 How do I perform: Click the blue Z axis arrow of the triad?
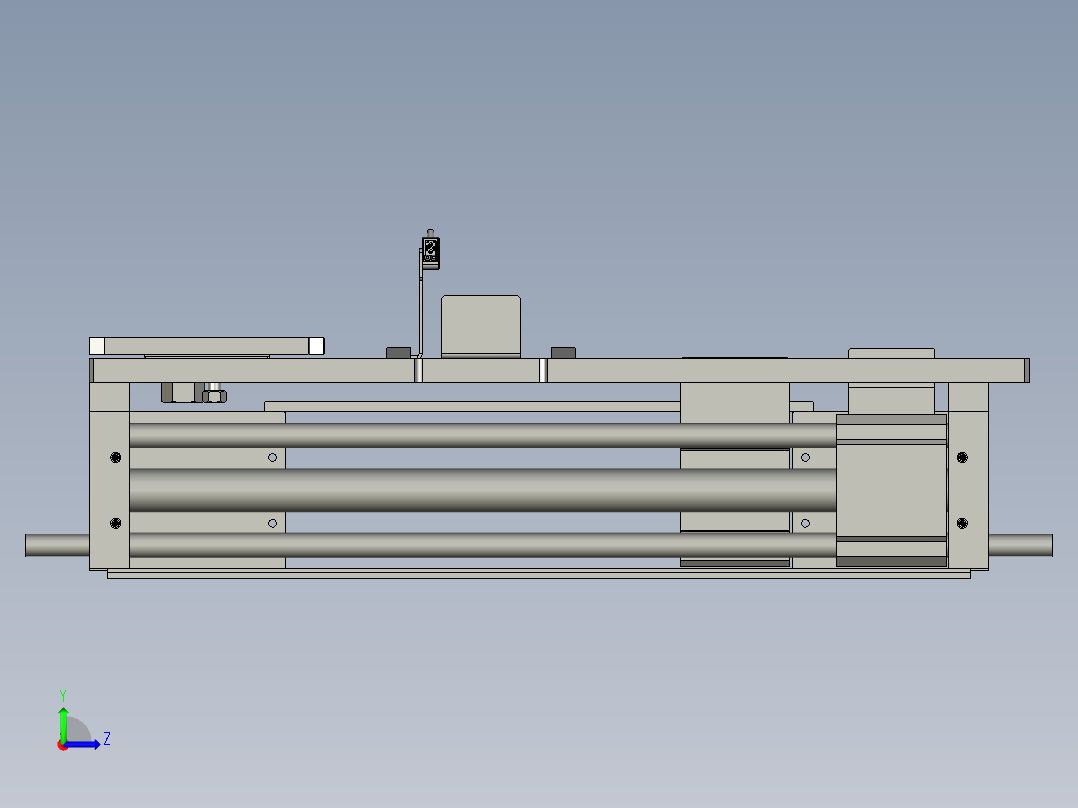click(x=84, y=745)
